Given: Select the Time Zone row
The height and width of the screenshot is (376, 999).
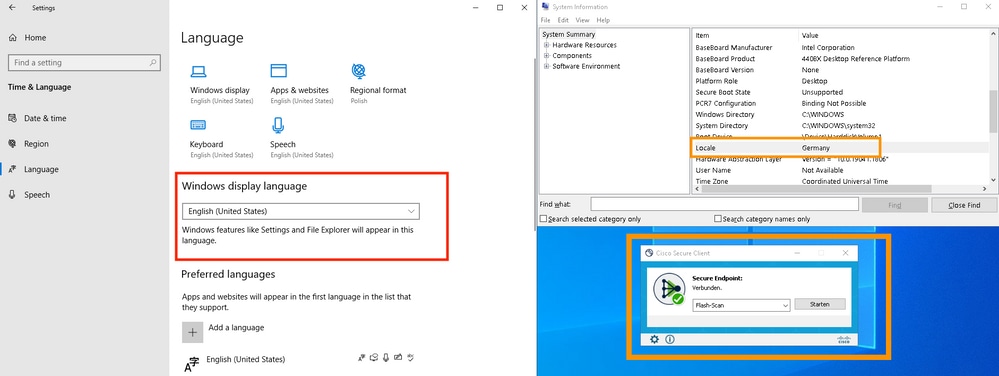Looking at the screenshot, I should point(840,182).
